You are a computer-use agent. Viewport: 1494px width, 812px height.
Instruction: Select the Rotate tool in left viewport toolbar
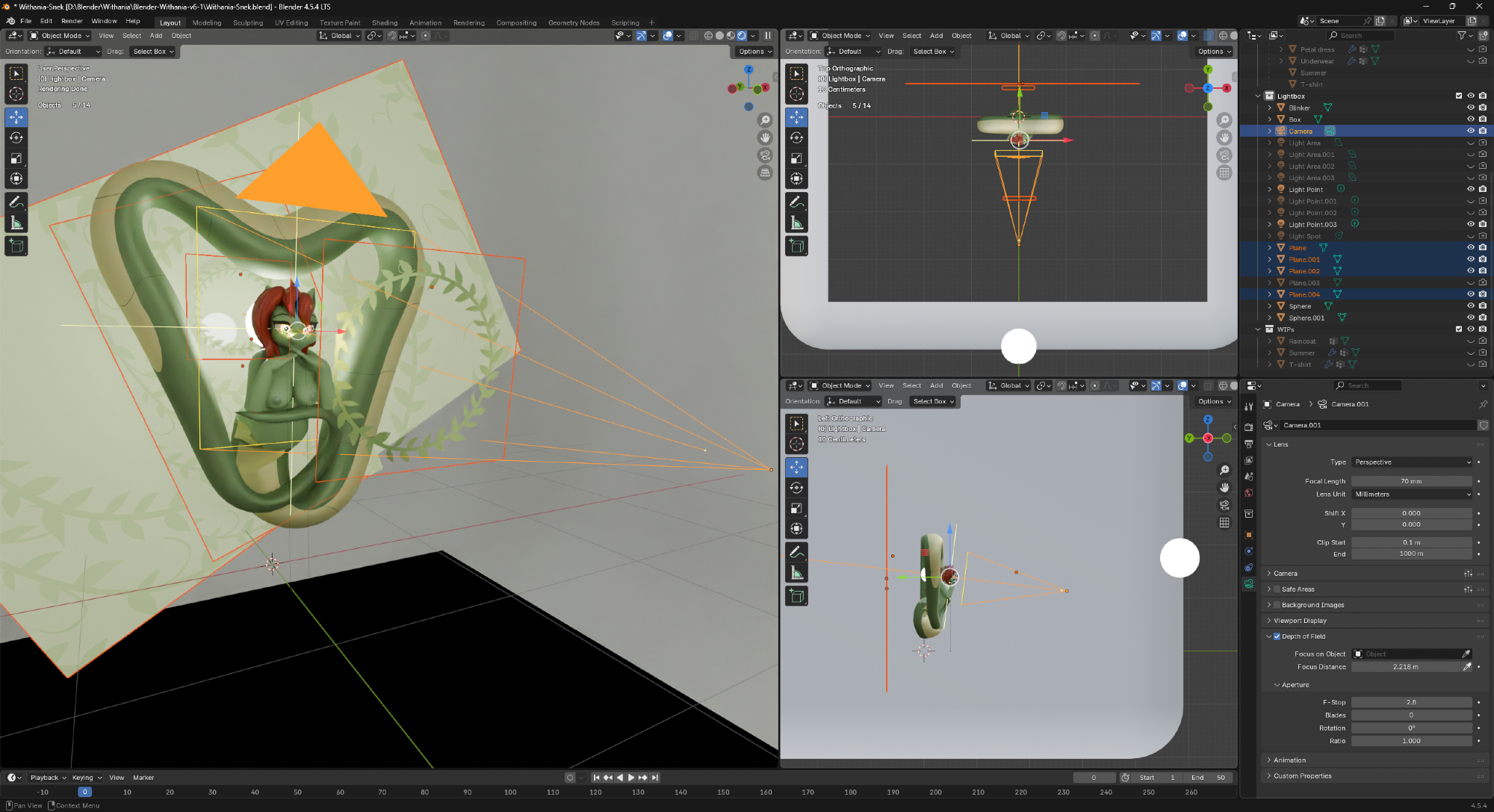point(16,137)
